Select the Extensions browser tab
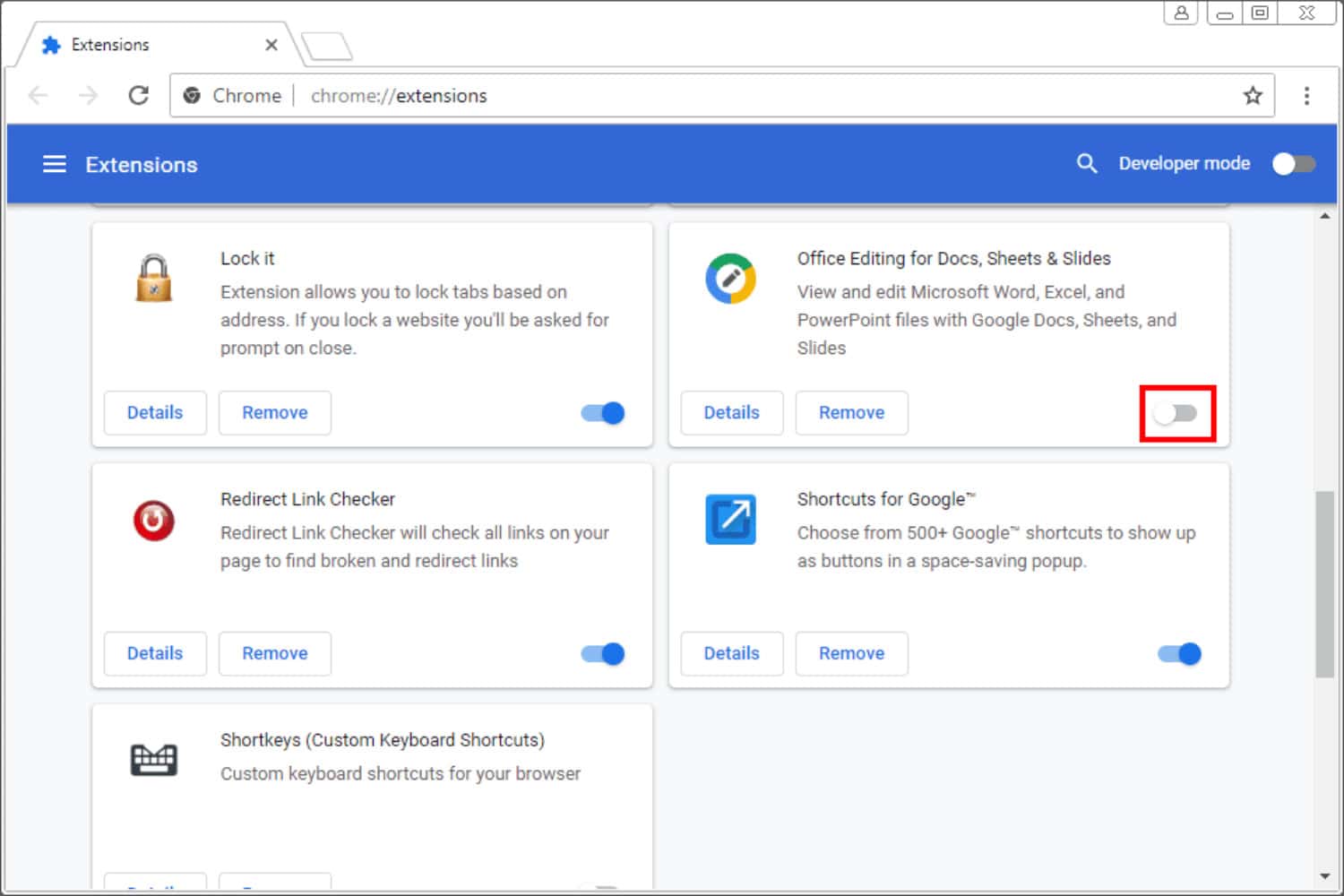 coord(159,45)
